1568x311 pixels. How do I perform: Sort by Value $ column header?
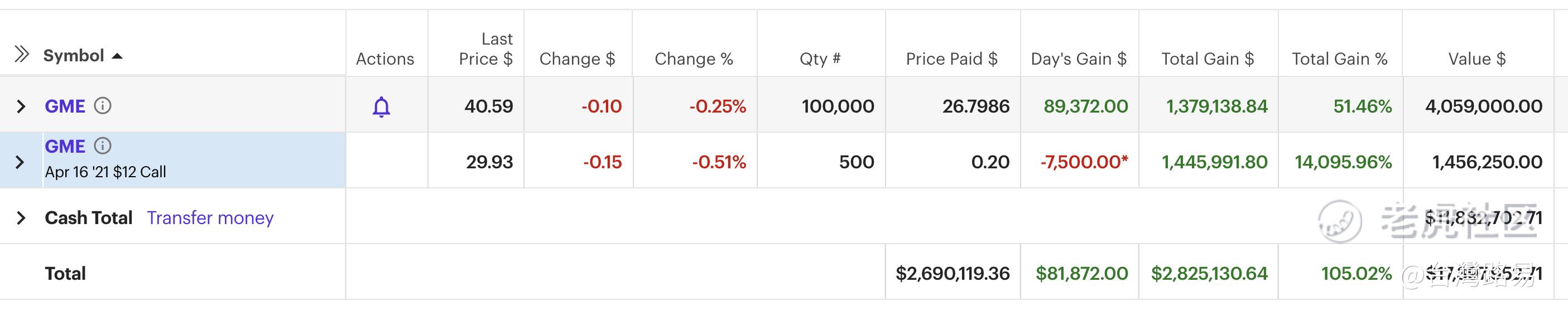tap(1476, 59)
